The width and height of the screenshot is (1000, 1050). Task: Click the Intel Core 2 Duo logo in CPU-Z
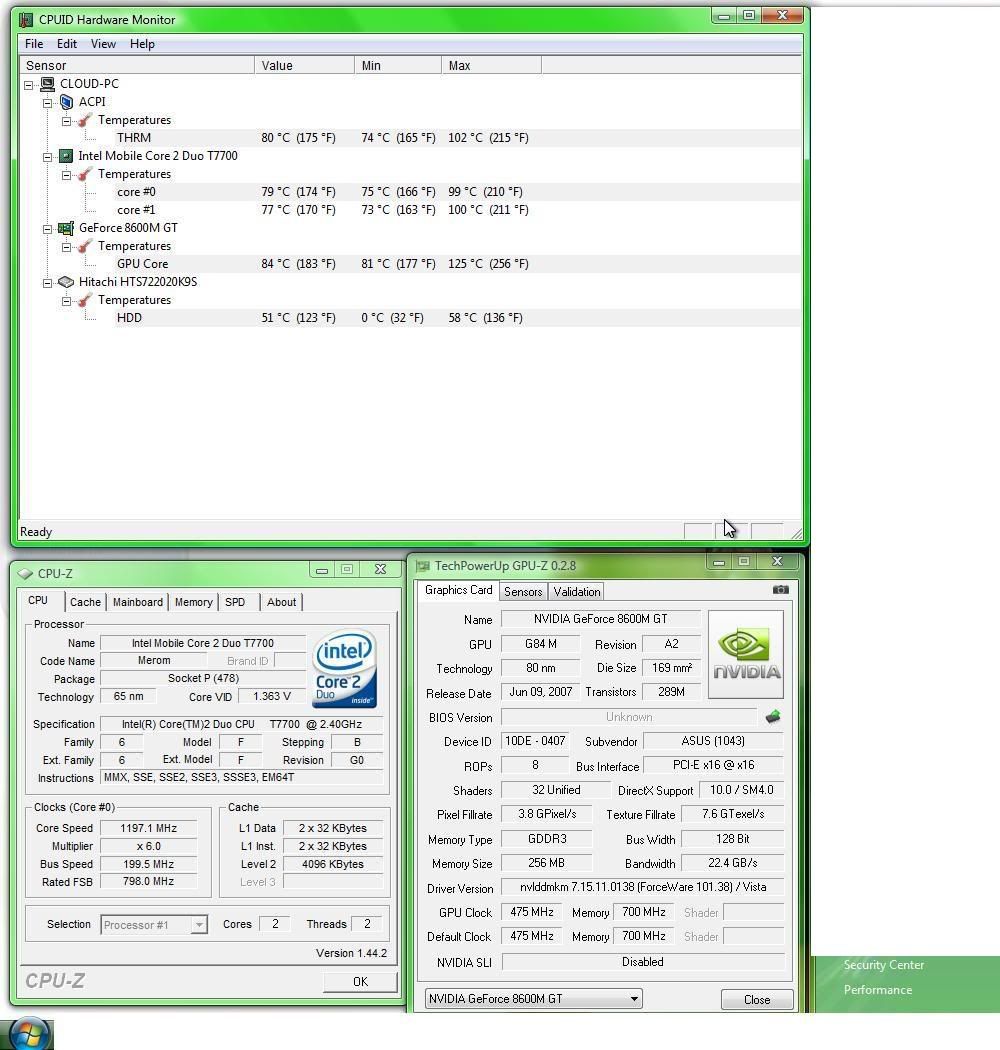[345, 668]
